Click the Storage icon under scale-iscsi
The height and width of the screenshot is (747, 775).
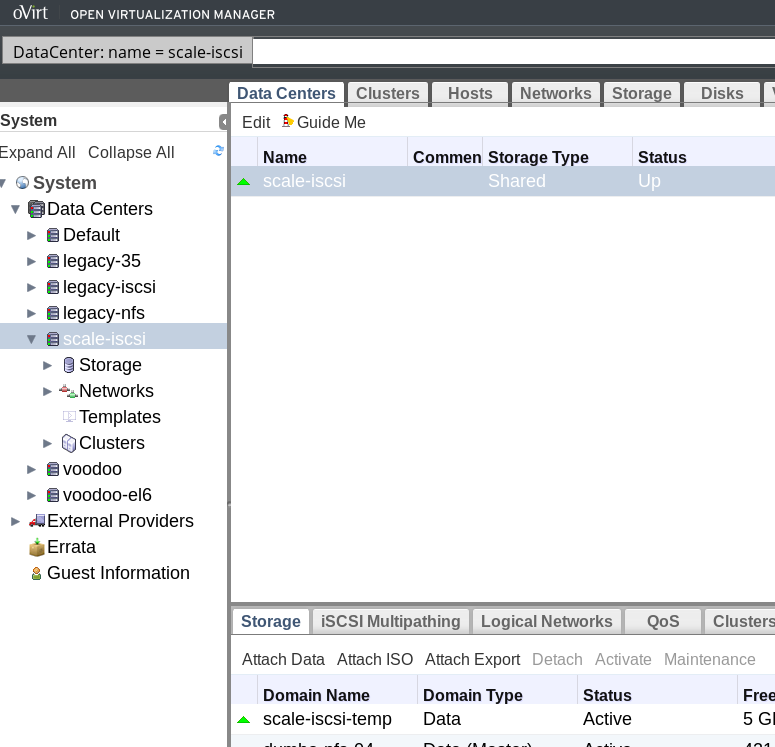[x=69, y=365]
